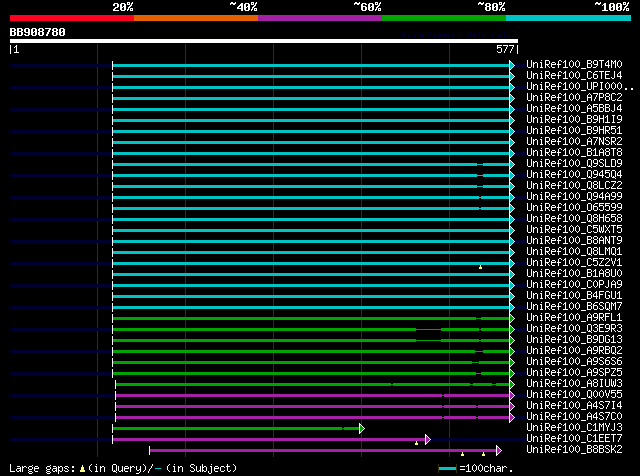The width and height of the screenshot is (640, 476).
Task: Select the UniRef100_Q8H658 label
Action: (x=574, y=219)
